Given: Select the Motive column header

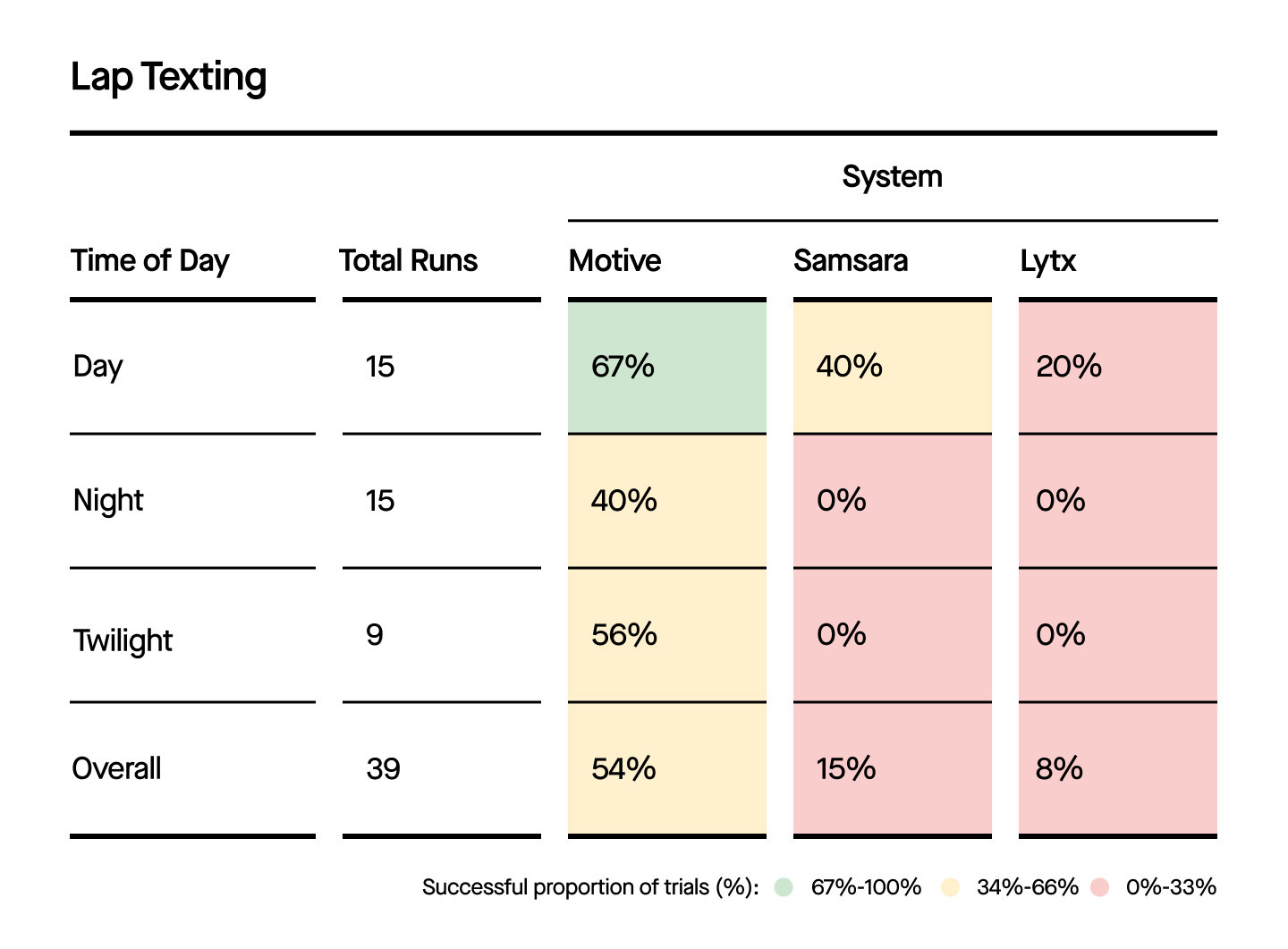Looking at the screenshot, I should [x=615, y=260].
